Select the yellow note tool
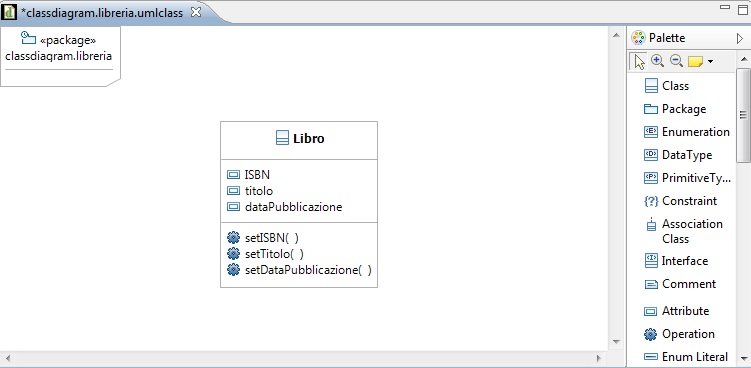 pyautogui.click(x=695, y=61)
